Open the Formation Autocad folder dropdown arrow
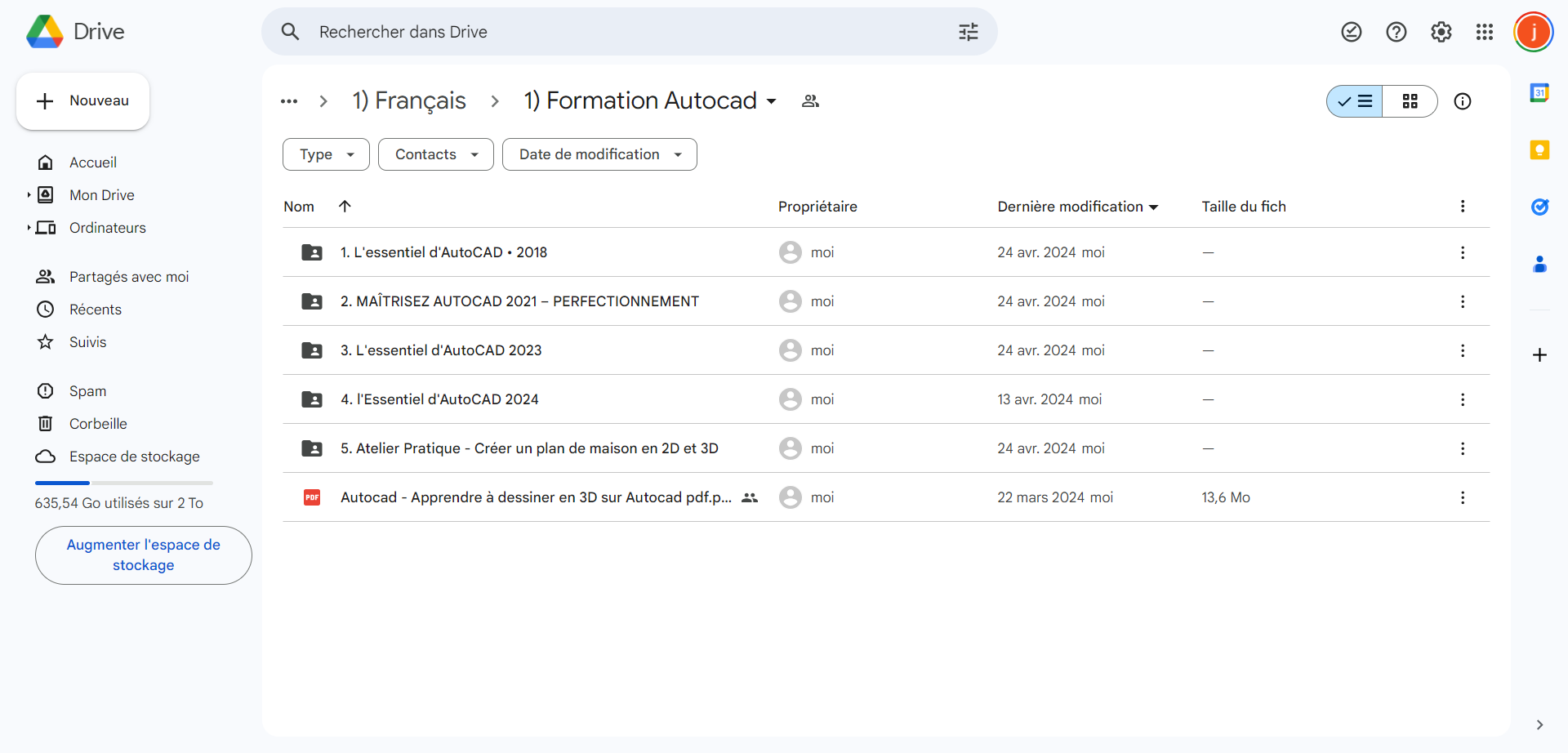This screenshot has width=1568, height=753. click(x=771, y=101)
